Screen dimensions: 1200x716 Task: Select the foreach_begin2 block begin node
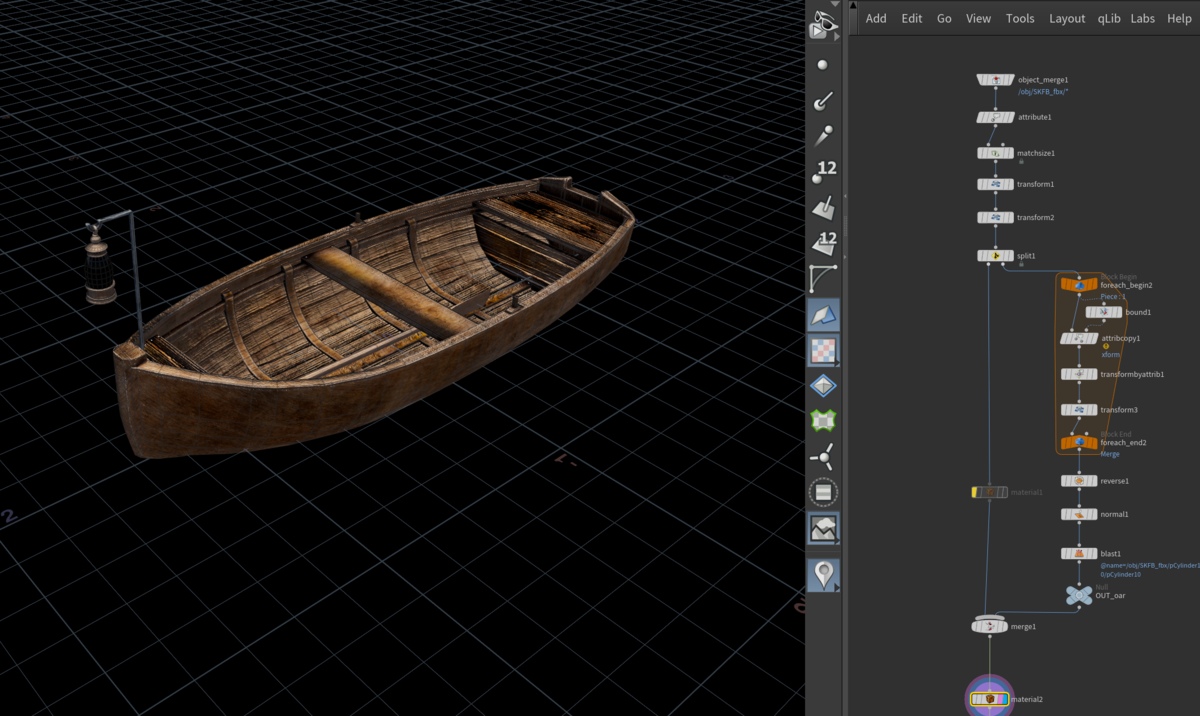[1079, 285]
